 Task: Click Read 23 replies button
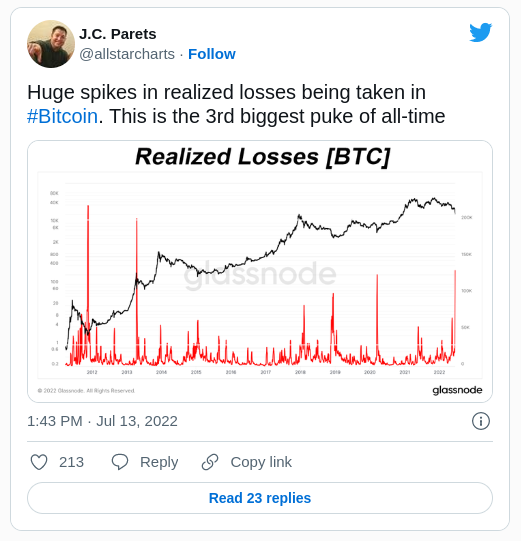260,498
